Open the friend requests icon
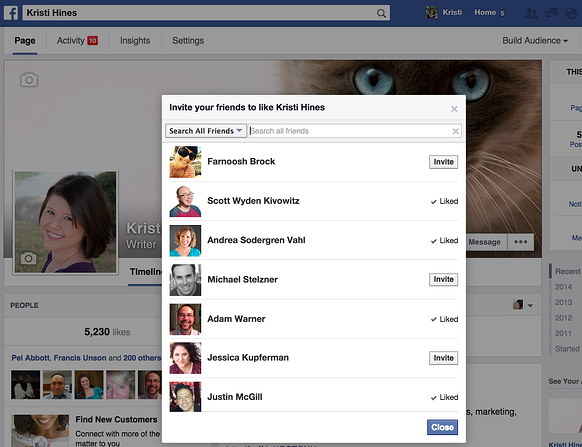 tap(532, 13)
